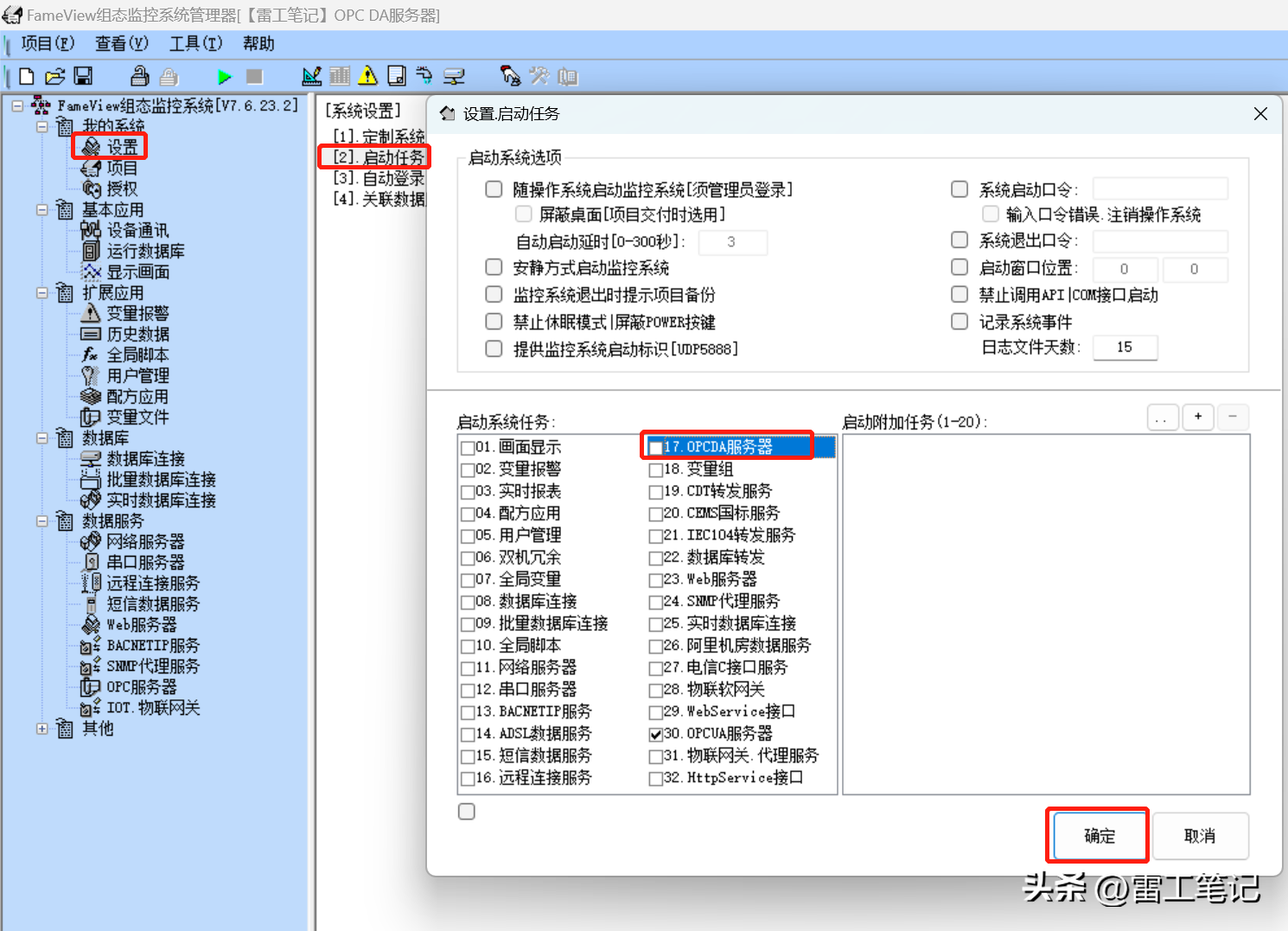Image resolution: width=1288 pixels, height=931 pixels.
Task: Click the green Run play icon
Action: (x=225, y=77)
